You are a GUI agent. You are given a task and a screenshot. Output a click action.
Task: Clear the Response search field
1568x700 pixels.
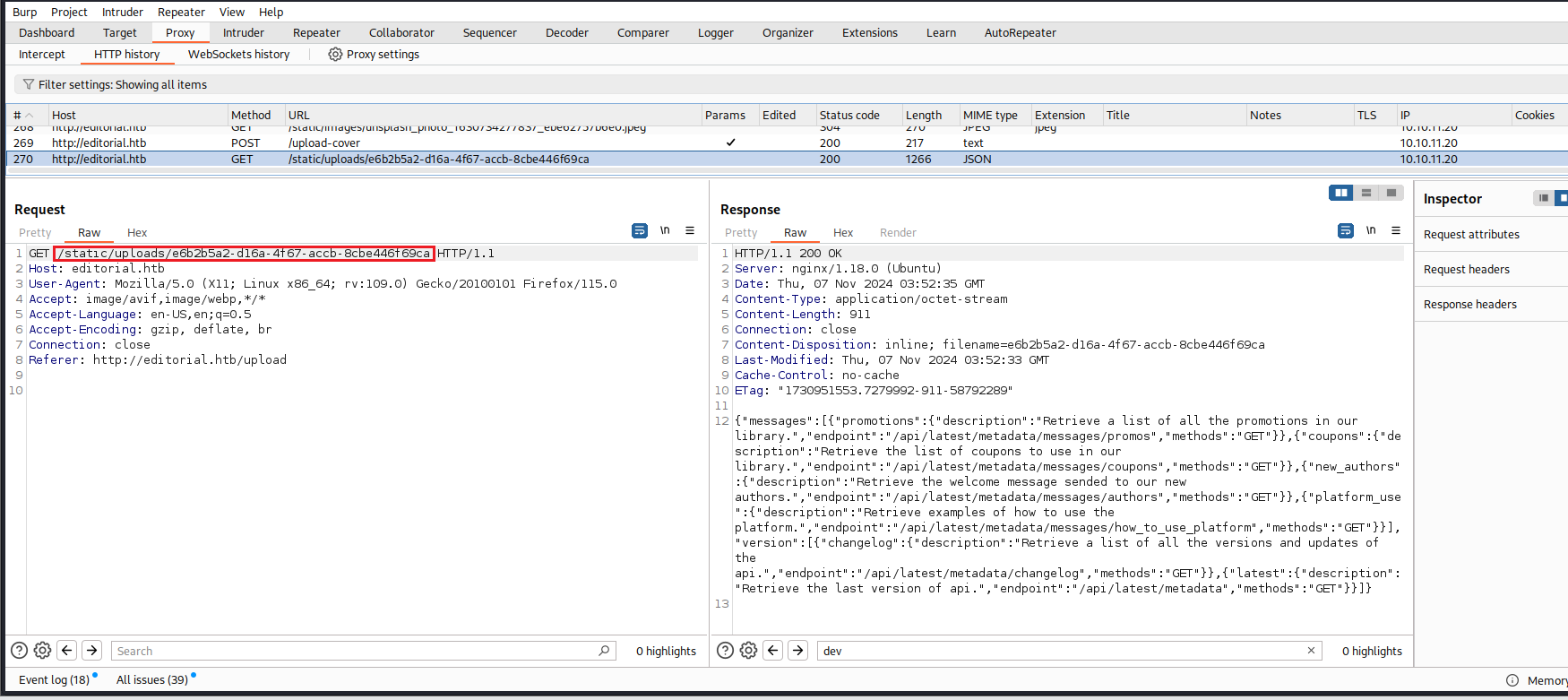1311,651
